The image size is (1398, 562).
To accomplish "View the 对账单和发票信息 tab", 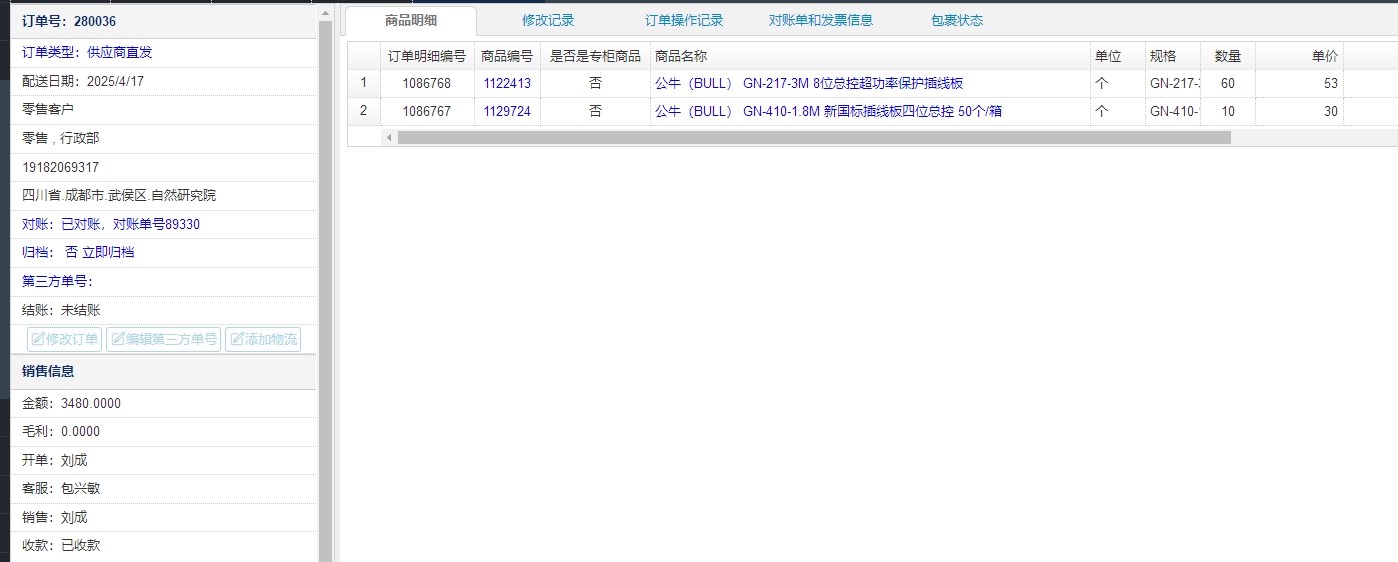I will coord(821,21).
